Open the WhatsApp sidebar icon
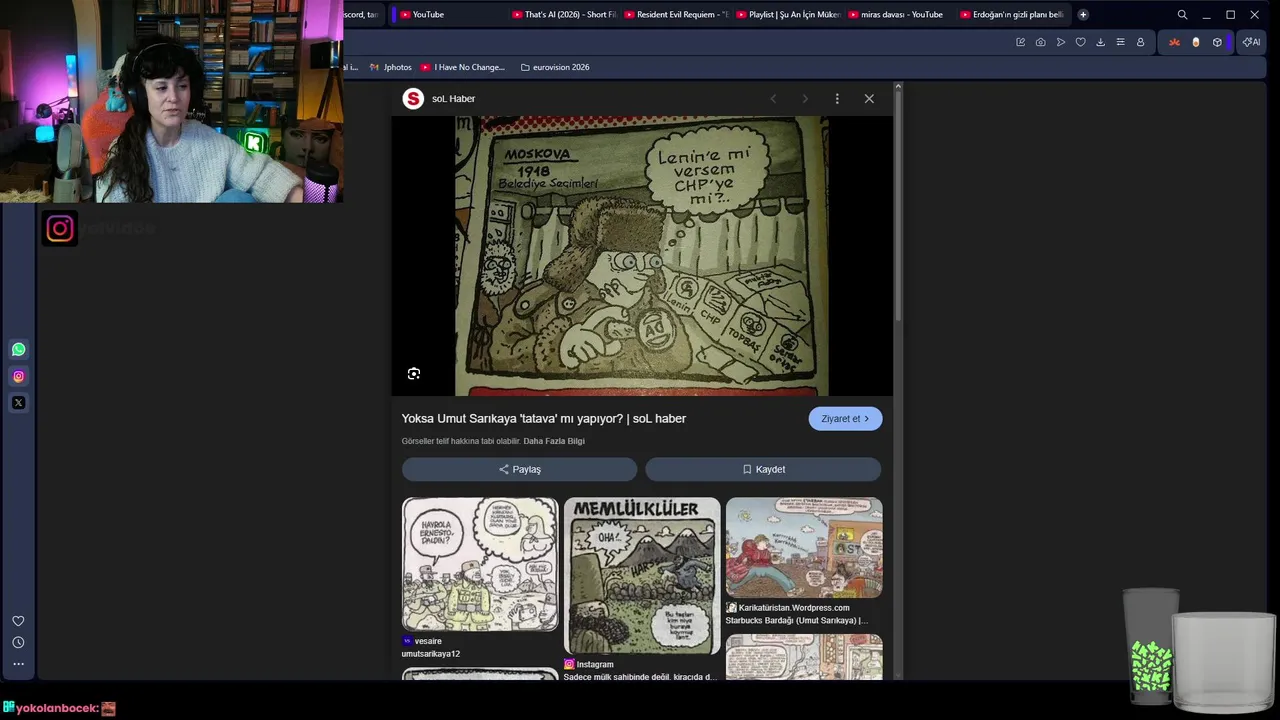The image size is (1280, 720). click(x=18, y=349)
